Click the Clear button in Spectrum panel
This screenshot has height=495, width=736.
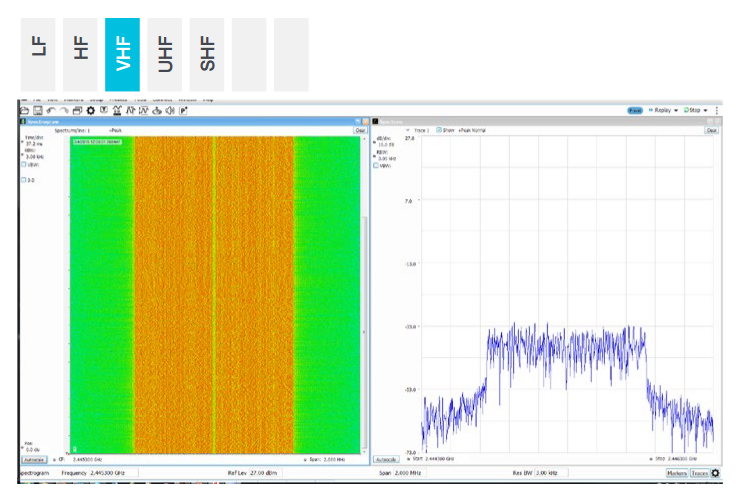[711, 130]
